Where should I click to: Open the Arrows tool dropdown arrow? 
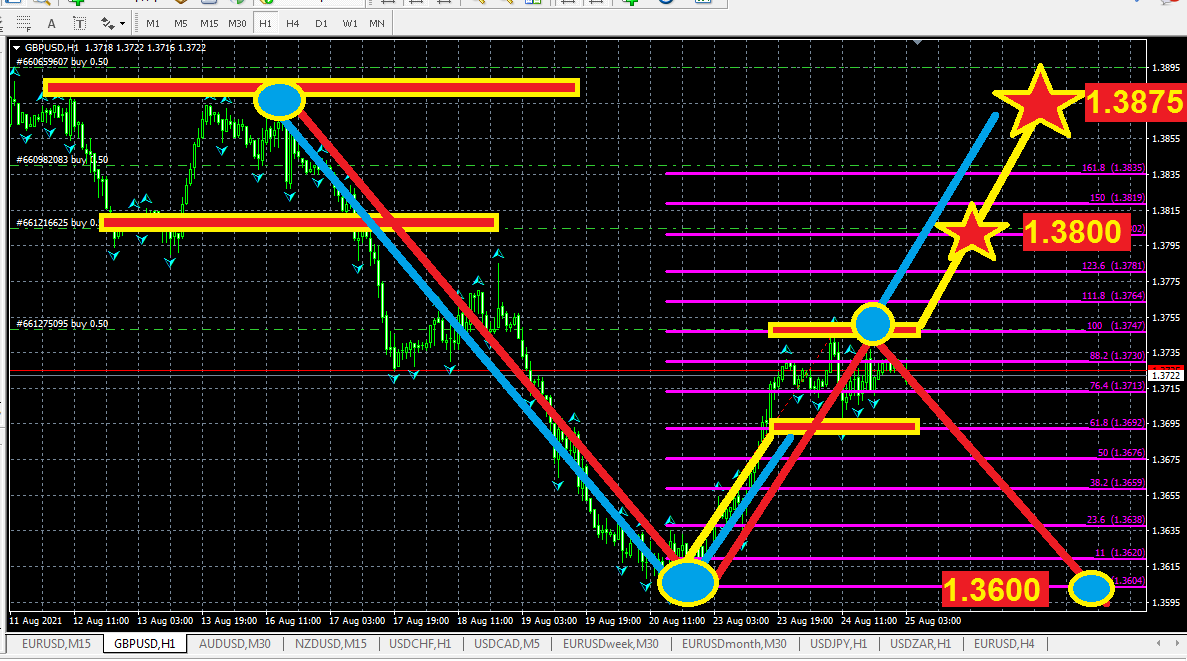click(x=122, y=22)
